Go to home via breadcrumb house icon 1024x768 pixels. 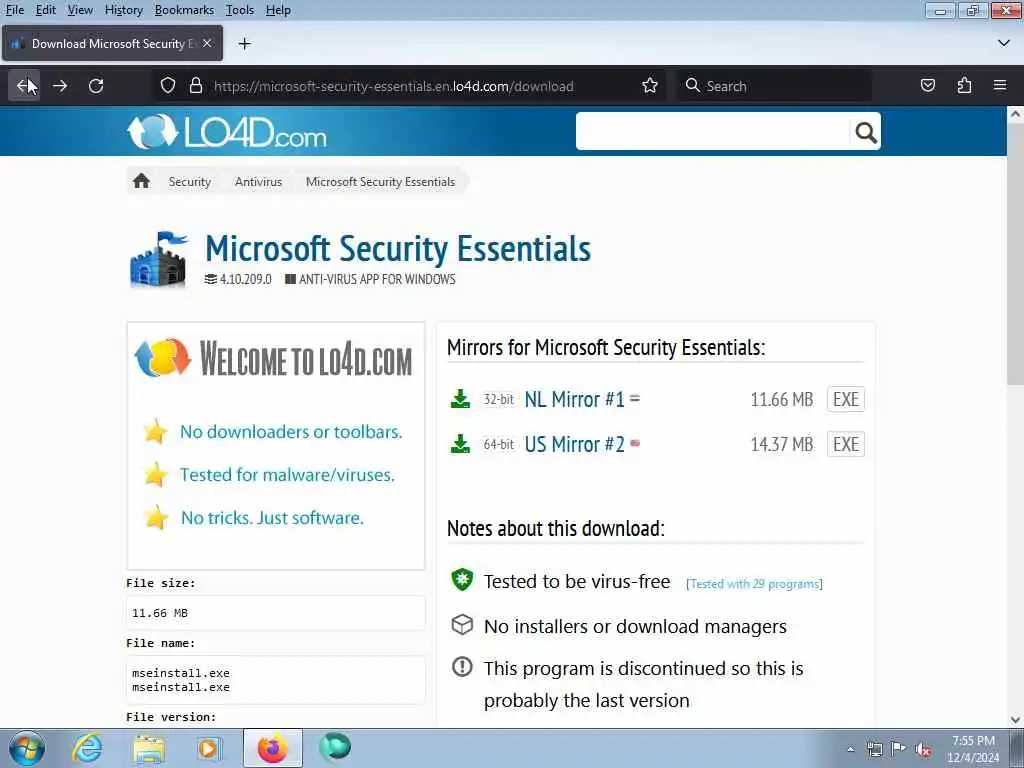pos(141,181)
